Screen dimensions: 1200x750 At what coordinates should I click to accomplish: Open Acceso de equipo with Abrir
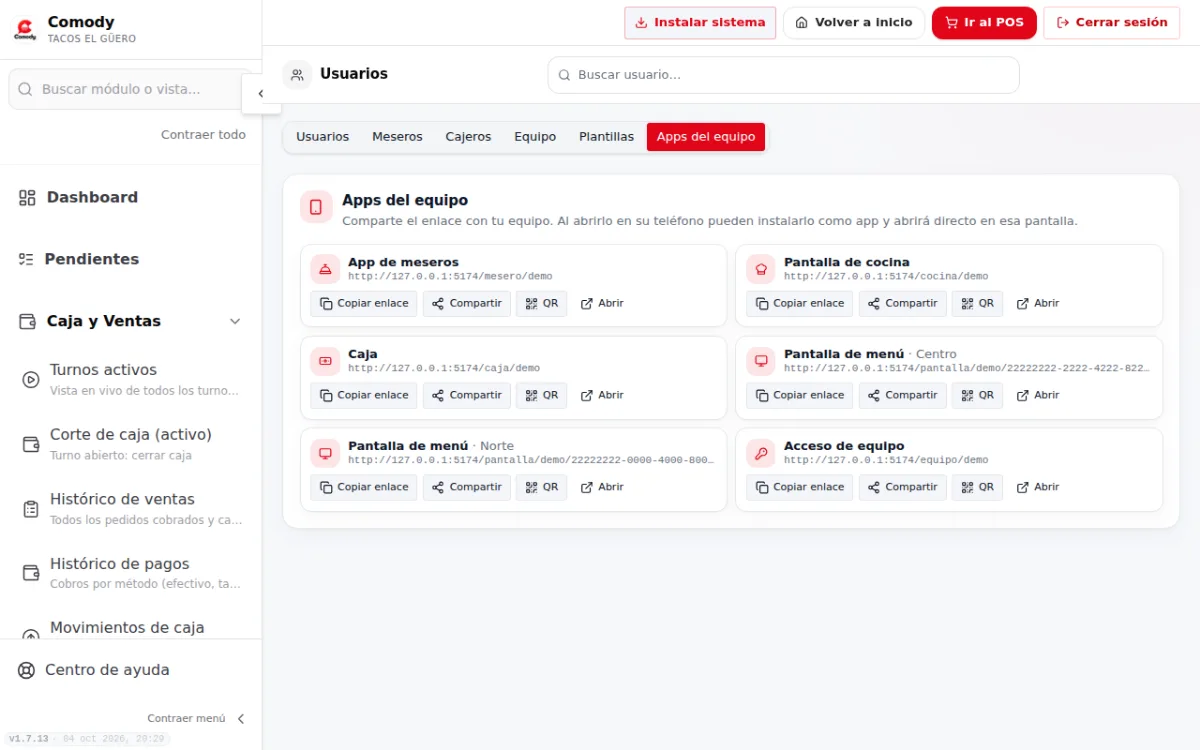pyautogui.click(x=1038, y=488)
